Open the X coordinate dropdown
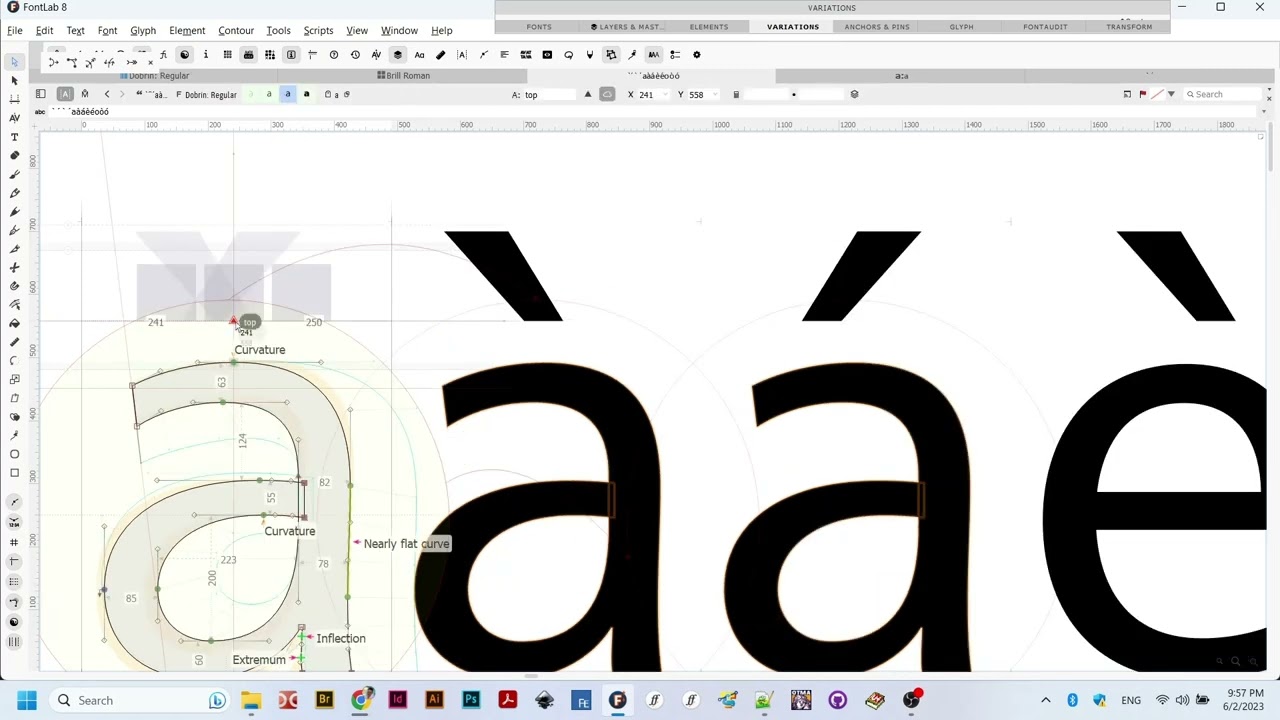The height and width of the screenshot is (720, 1280). (x=665, y=95)
